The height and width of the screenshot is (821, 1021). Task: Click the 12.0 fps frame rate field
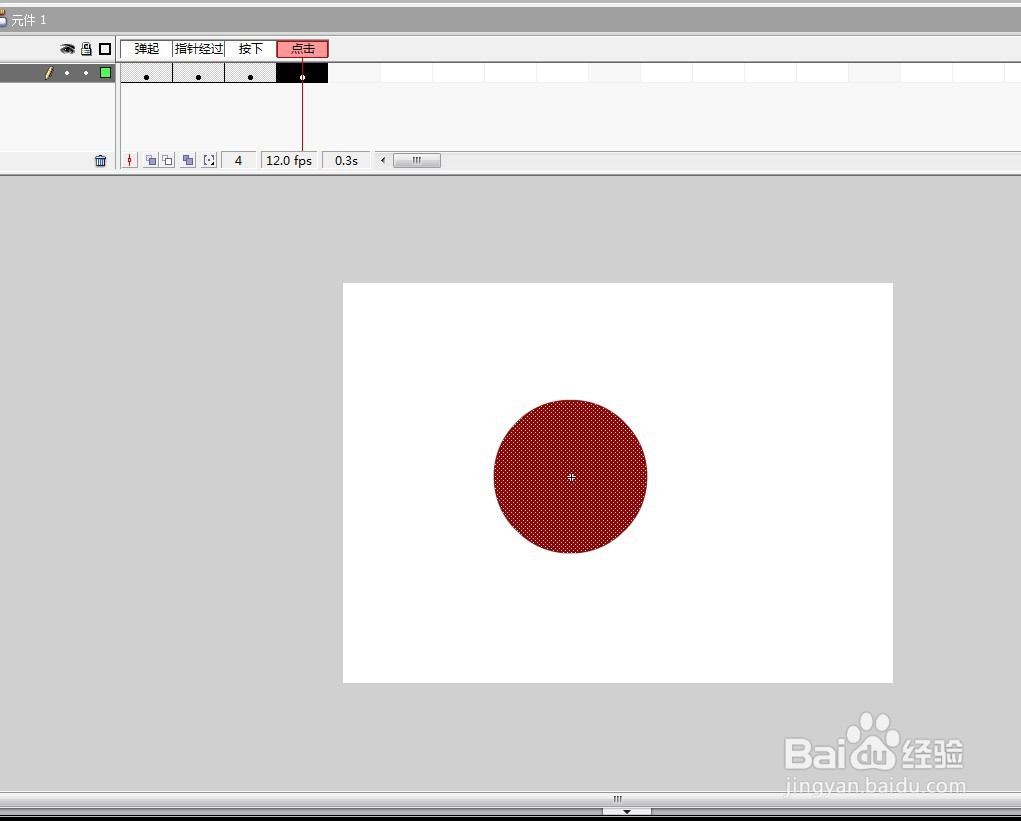pyautogui.click(x=289, y=160)
